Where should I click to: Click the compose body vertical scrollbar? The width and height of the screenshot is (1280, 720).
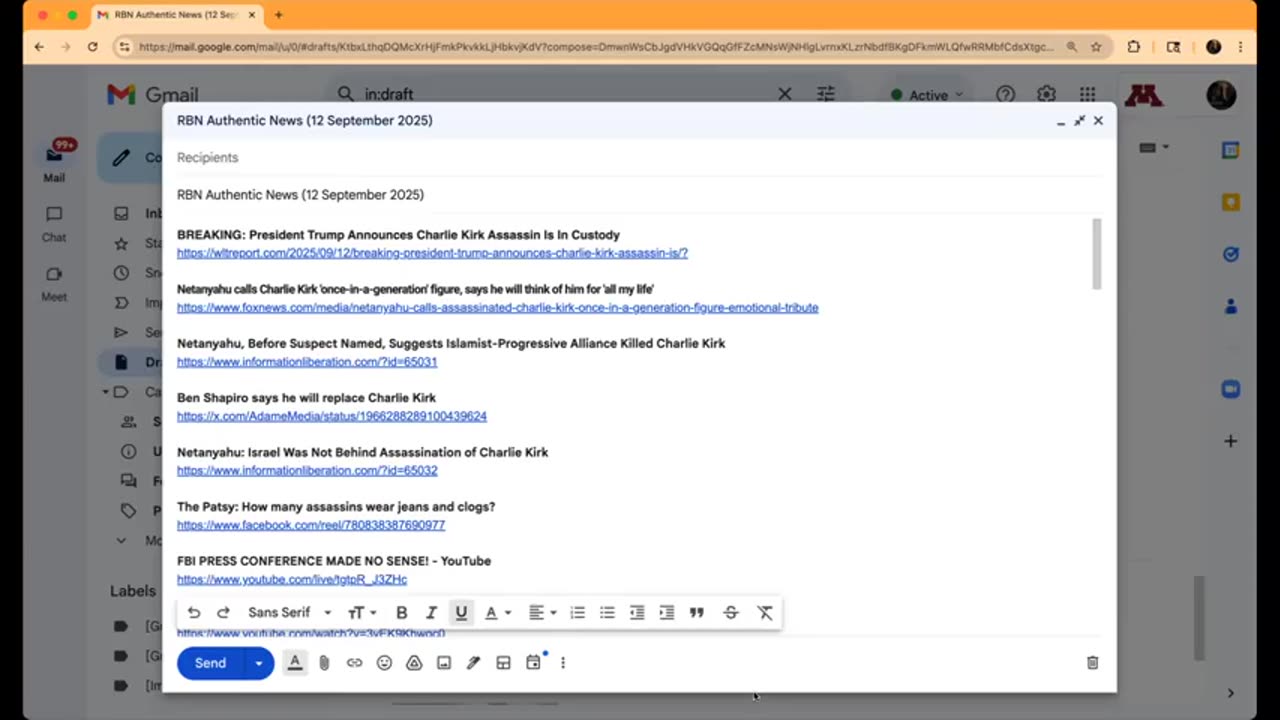pos(1097,254)
